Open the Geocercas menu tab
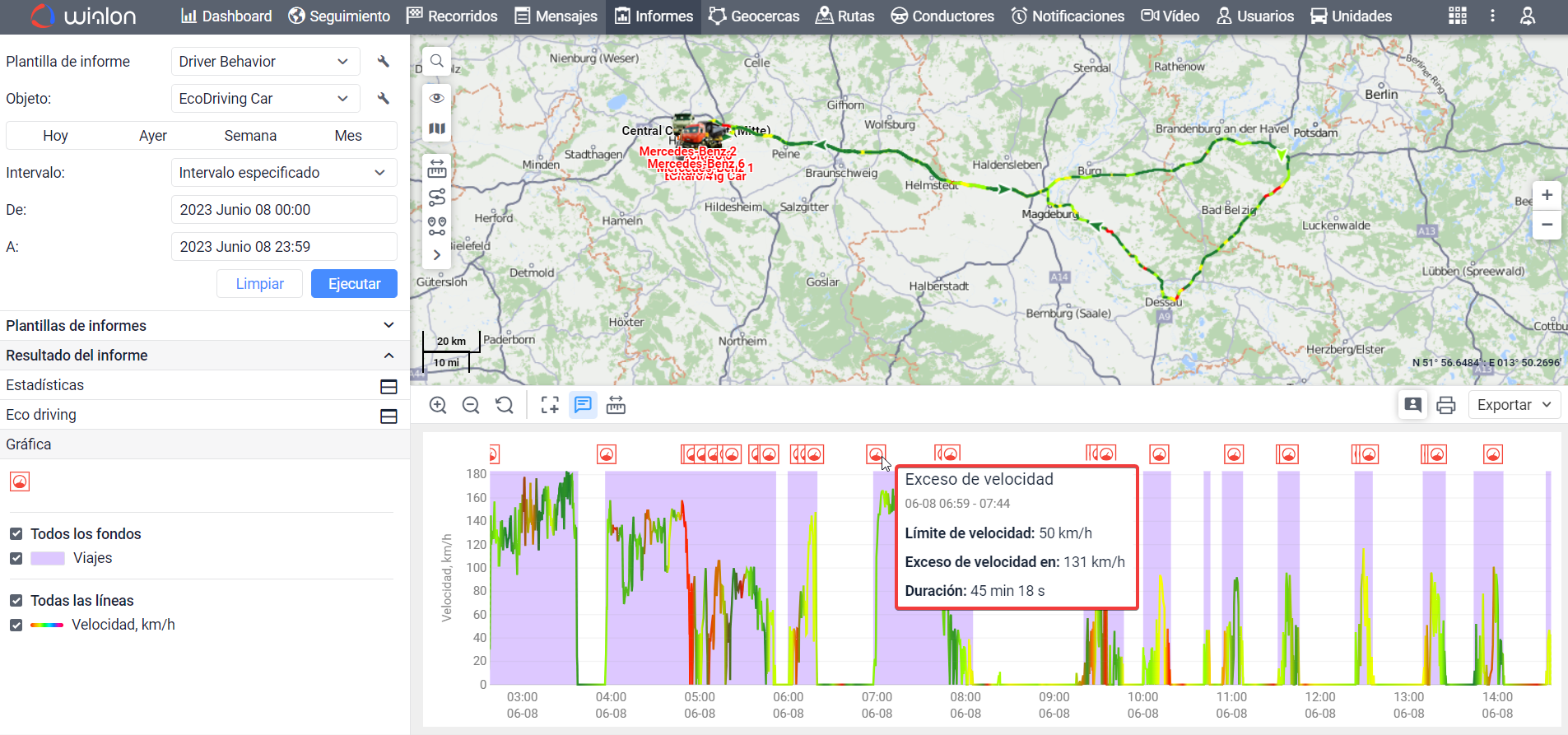Image resolution: width=1568 pixels, height=735 pixels. 754,16
